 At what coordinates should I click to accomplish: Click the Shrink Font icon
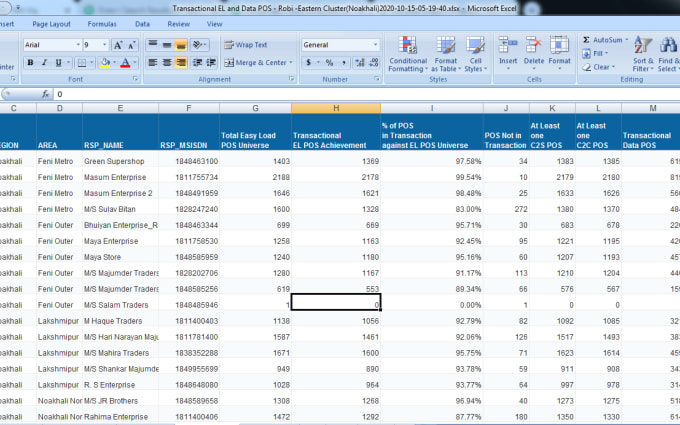click(131, 45)
